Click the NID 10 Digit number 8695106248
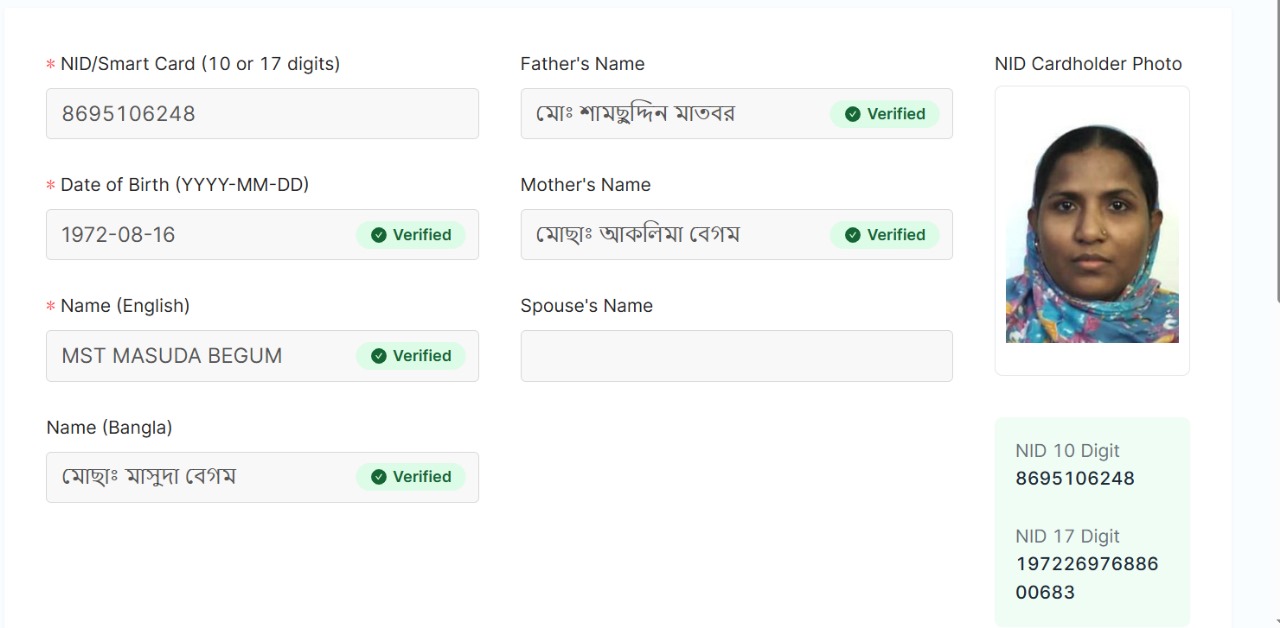Screen dimensions: 1280x628 click(1075, 478)
